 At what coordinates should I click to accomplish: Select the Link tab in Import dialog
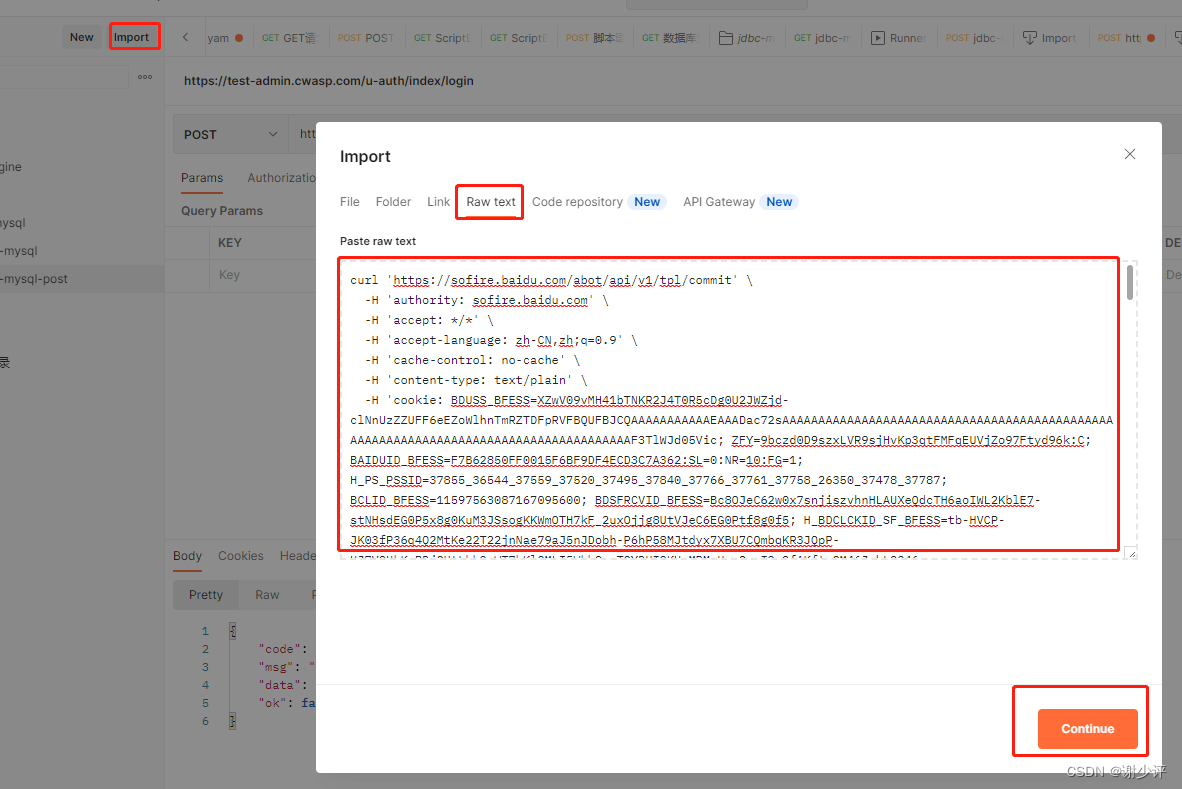[438, 202]
